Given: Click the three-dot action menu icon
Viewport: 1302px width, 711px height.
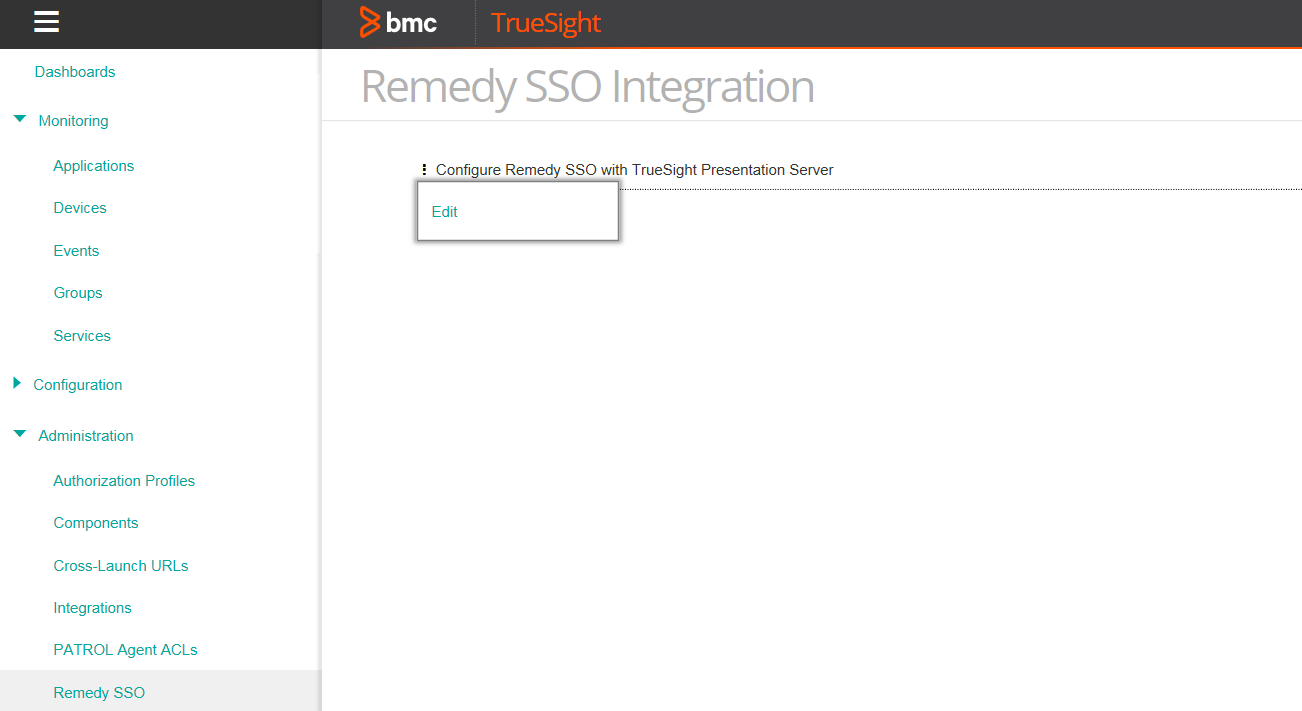Looking at the screenshot, I should pyautogui.click(x=424, y=170).
